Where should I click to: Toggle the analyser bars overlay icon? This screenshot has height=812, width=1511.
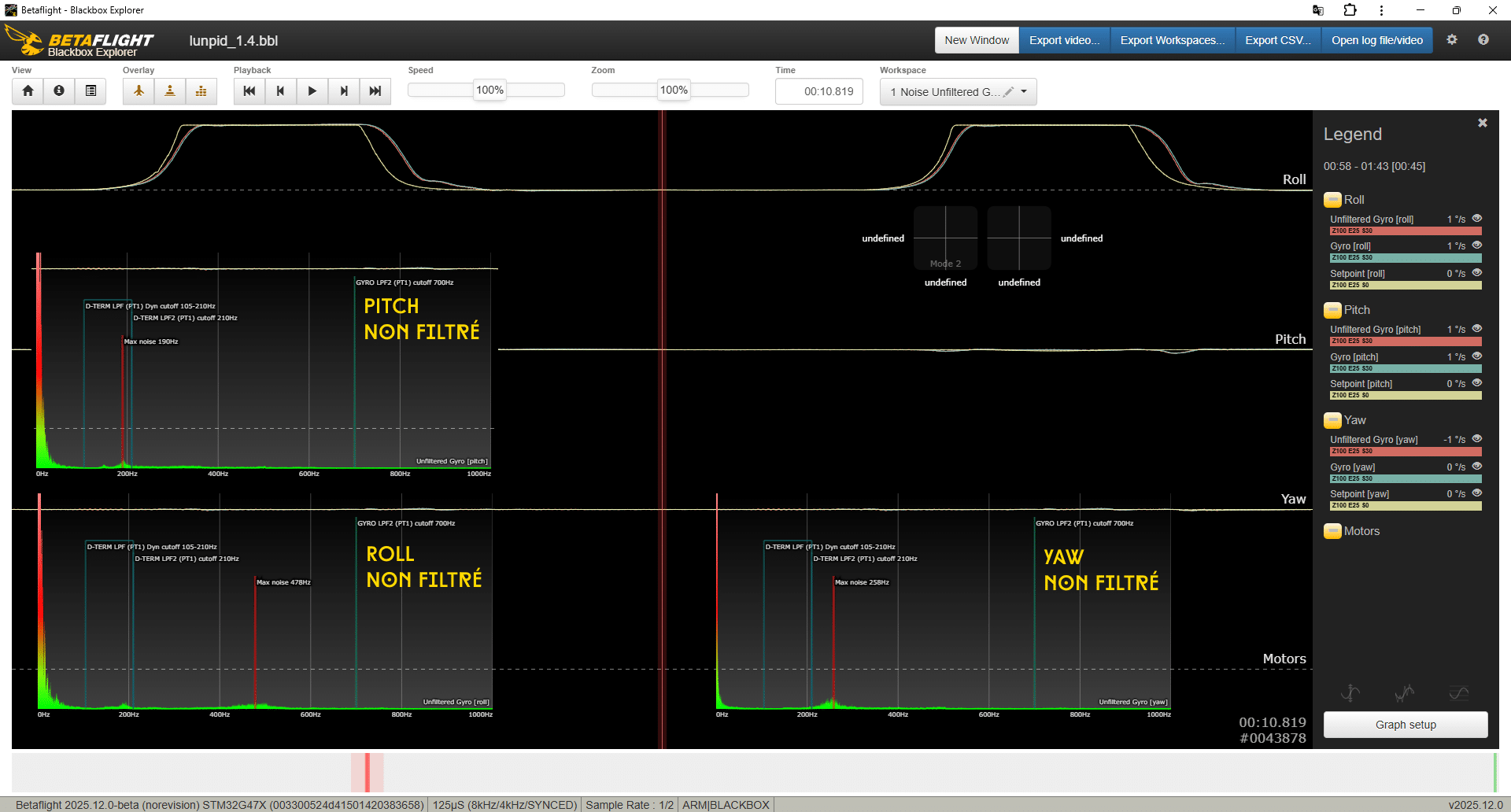201,91
